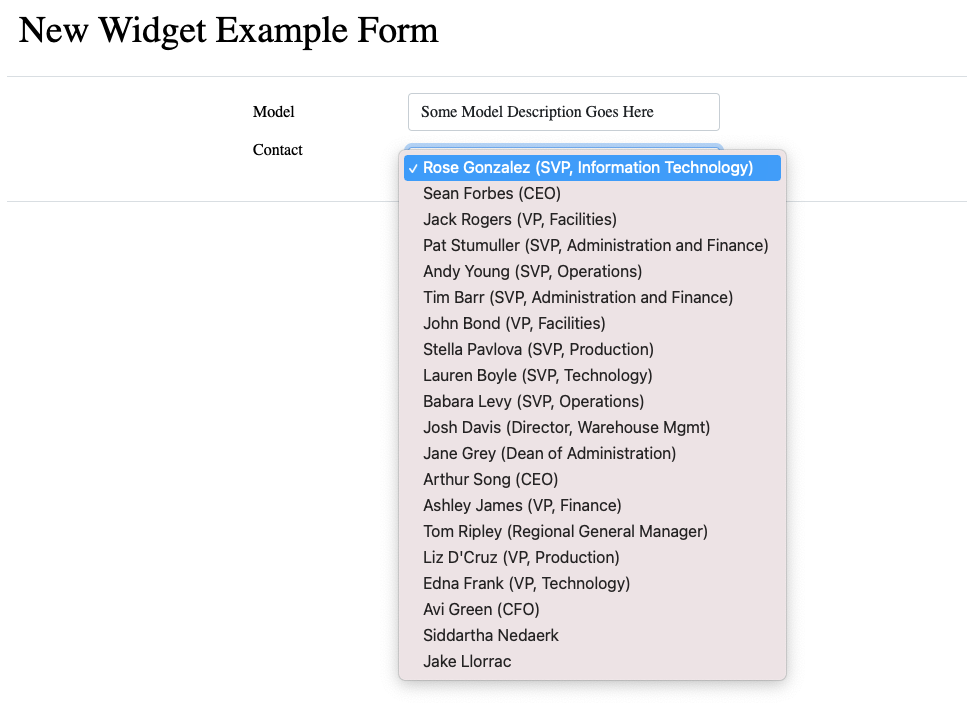Select Tom Ripley (Regional General Manager)

[565, 531]
